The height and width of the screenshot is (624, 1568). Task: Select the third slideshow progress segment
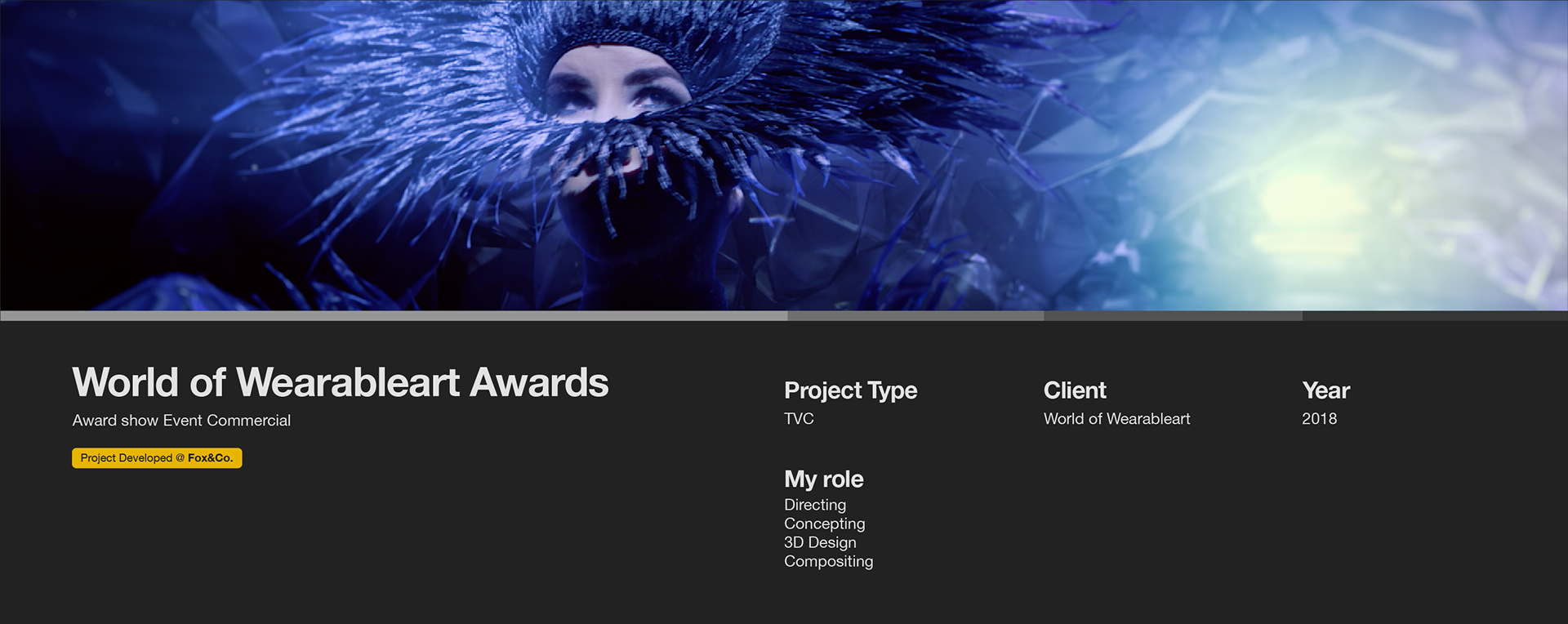coord(1173,315)
